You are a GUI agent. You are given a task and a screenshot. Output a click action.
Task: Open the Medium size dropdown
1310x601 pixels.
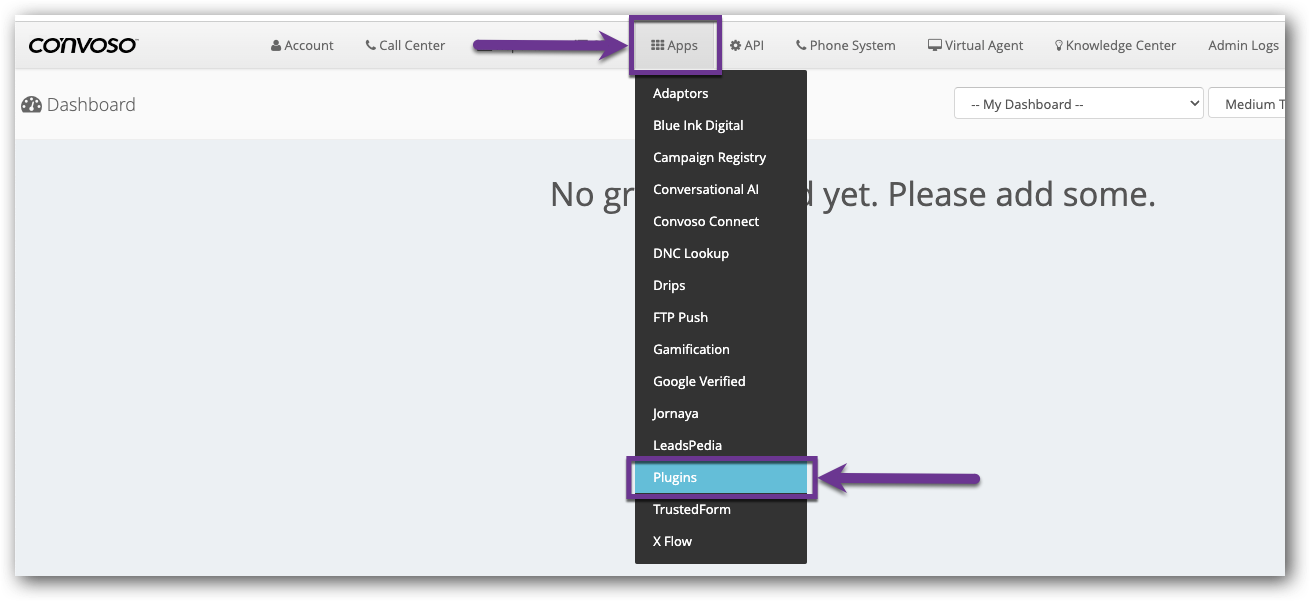pos(1248,104)
